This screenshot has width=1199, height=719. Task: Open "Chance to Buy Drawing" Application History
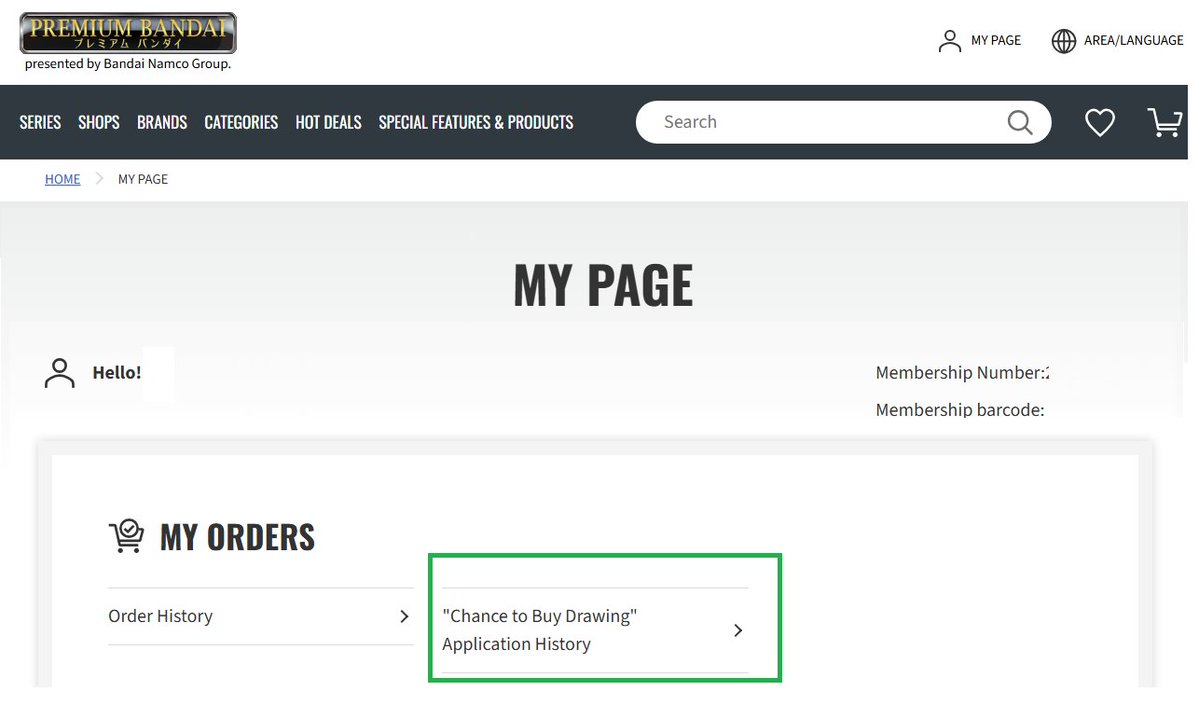pos(595,630)
